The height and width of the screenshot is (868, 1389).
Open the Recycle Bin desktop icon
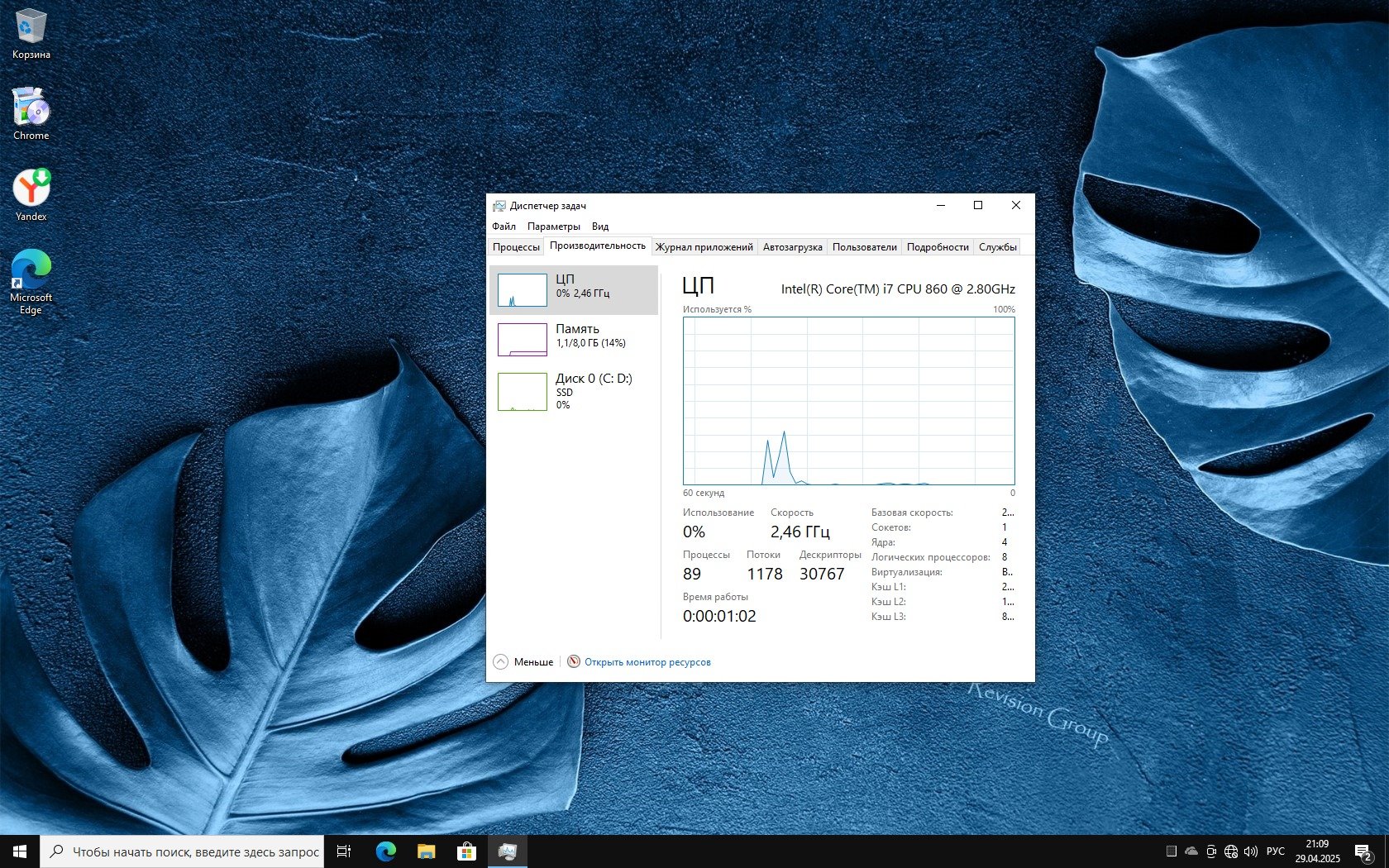[31, 33]
